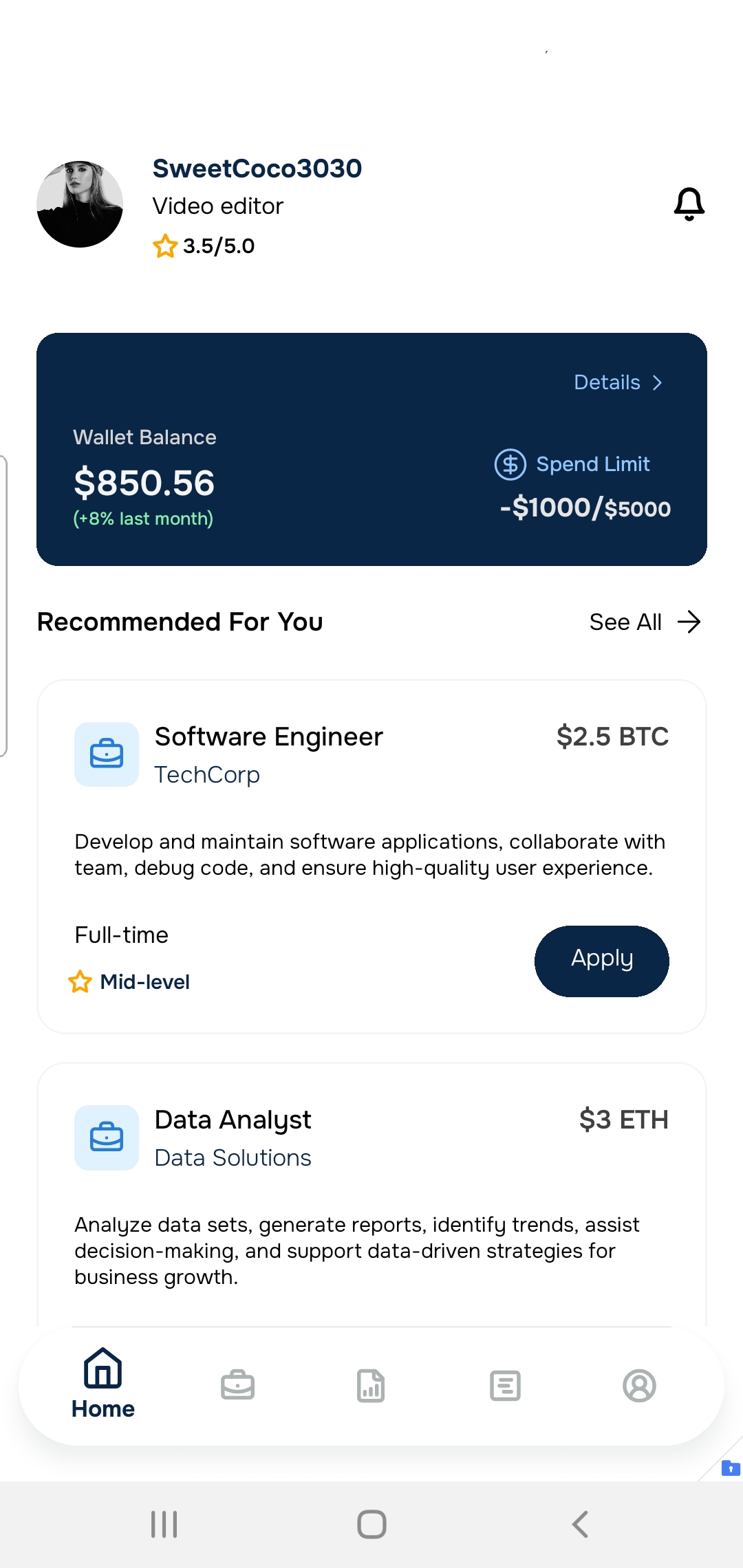Tap the Mid-level star icon
The height and width of the screenshot is (1568, 743).
pyautogui.click(x=80, y=981)
